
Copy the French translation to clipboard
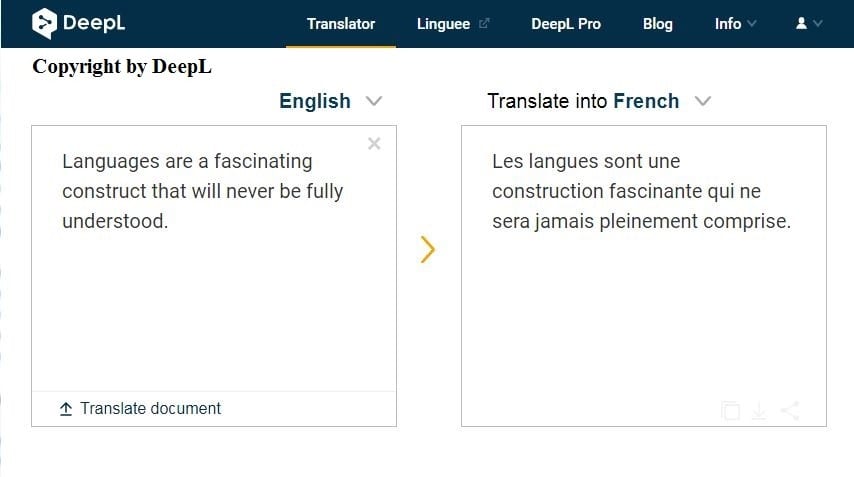(731, 410)
